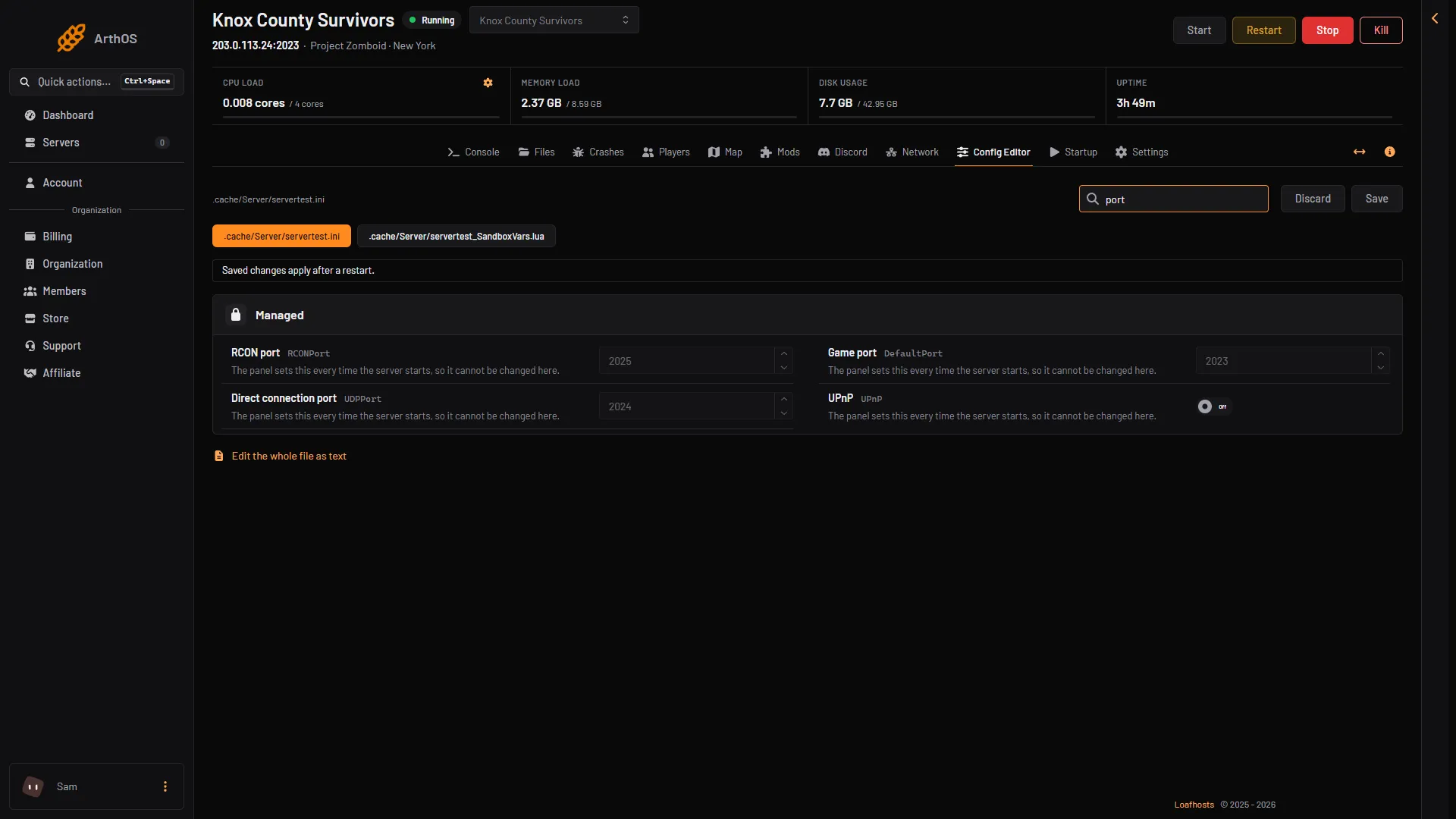Decrease the Direct connection port value

[784, 413]
